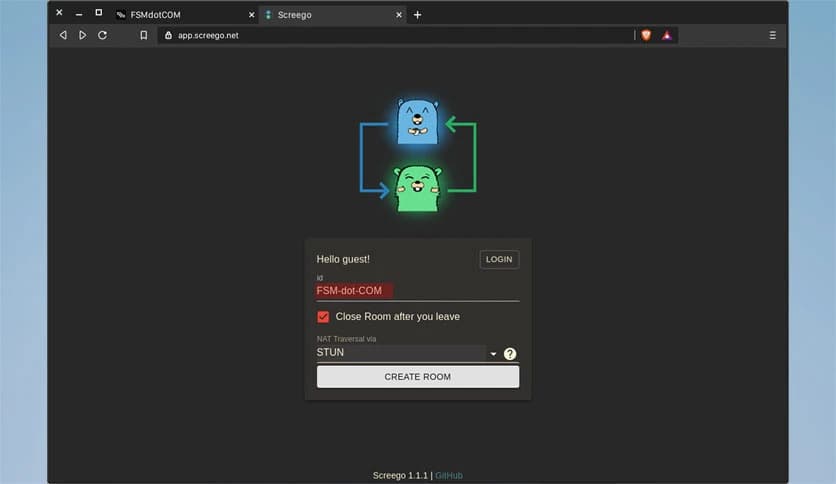Switch to the FSMdotCOM tab
The height and width of the screenshot is (484, 836).
(x=184, y=15)
